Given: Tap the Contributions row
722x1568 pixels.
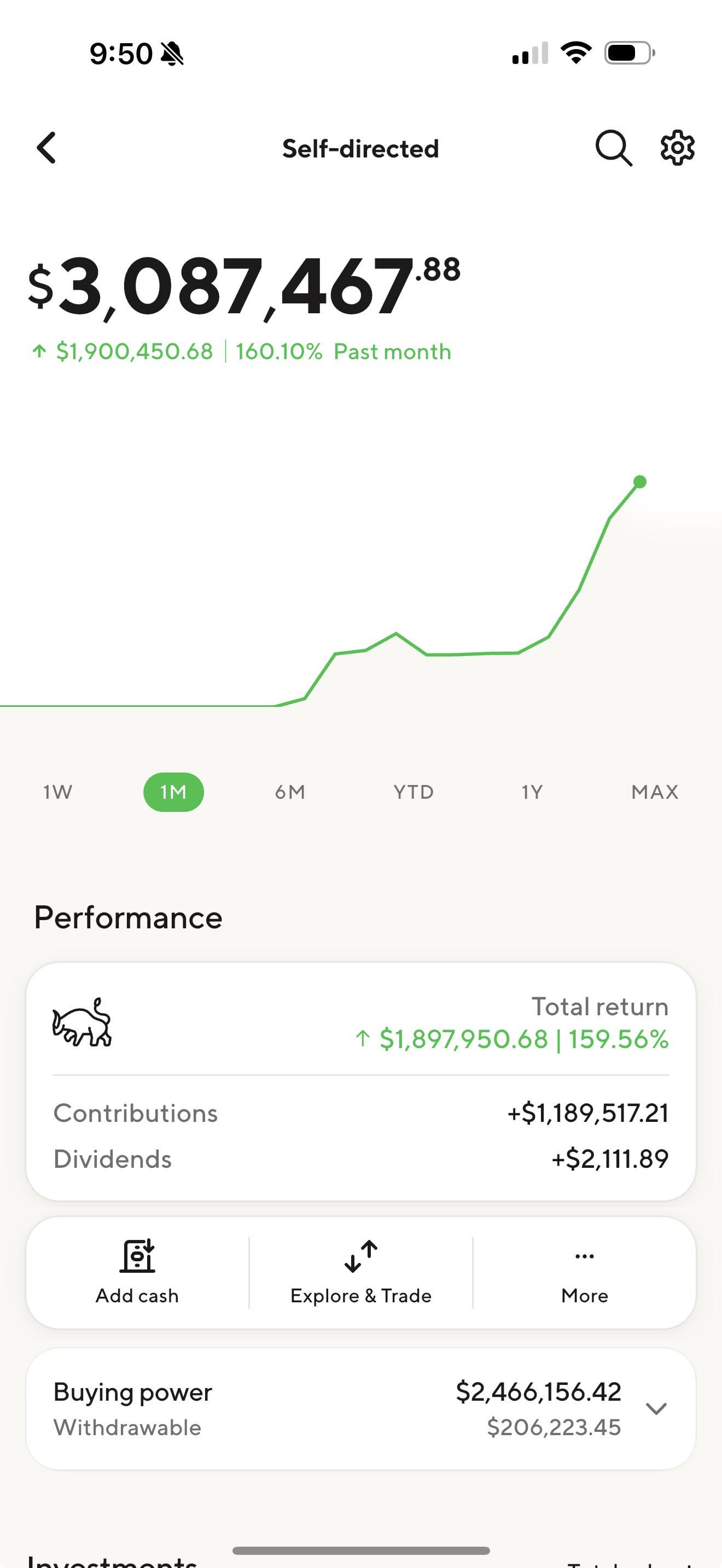Looking at the screenshot, I should (361, 1113).
